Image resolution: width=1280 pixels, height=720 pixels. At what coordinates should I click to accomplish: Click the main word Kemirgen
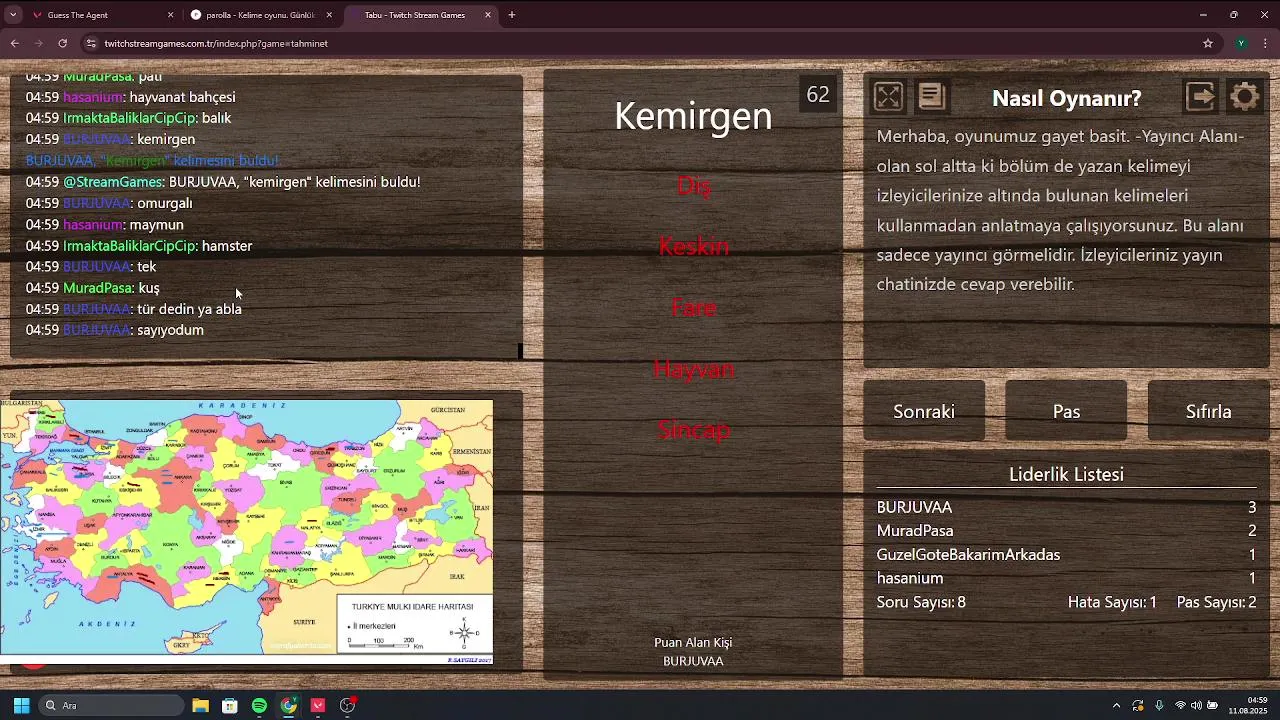(x=693, y=116)
